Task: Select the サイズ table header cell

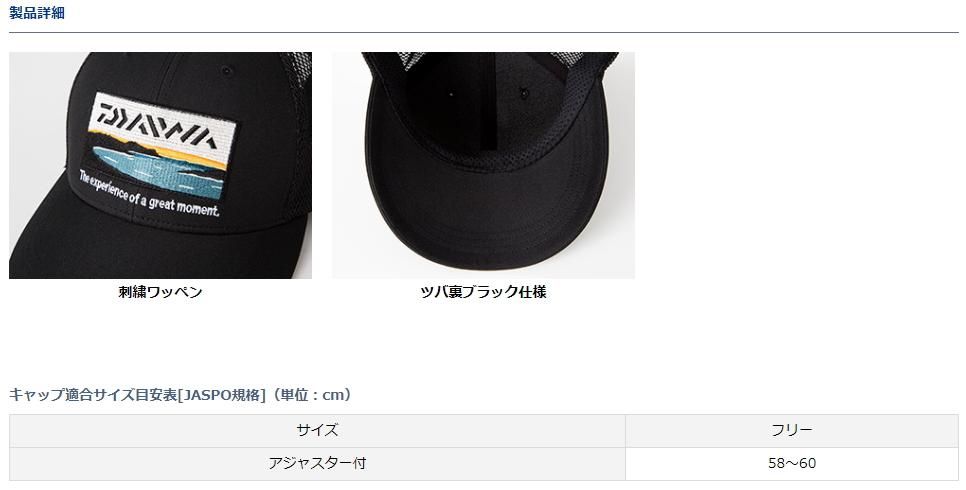Action: 317,430
